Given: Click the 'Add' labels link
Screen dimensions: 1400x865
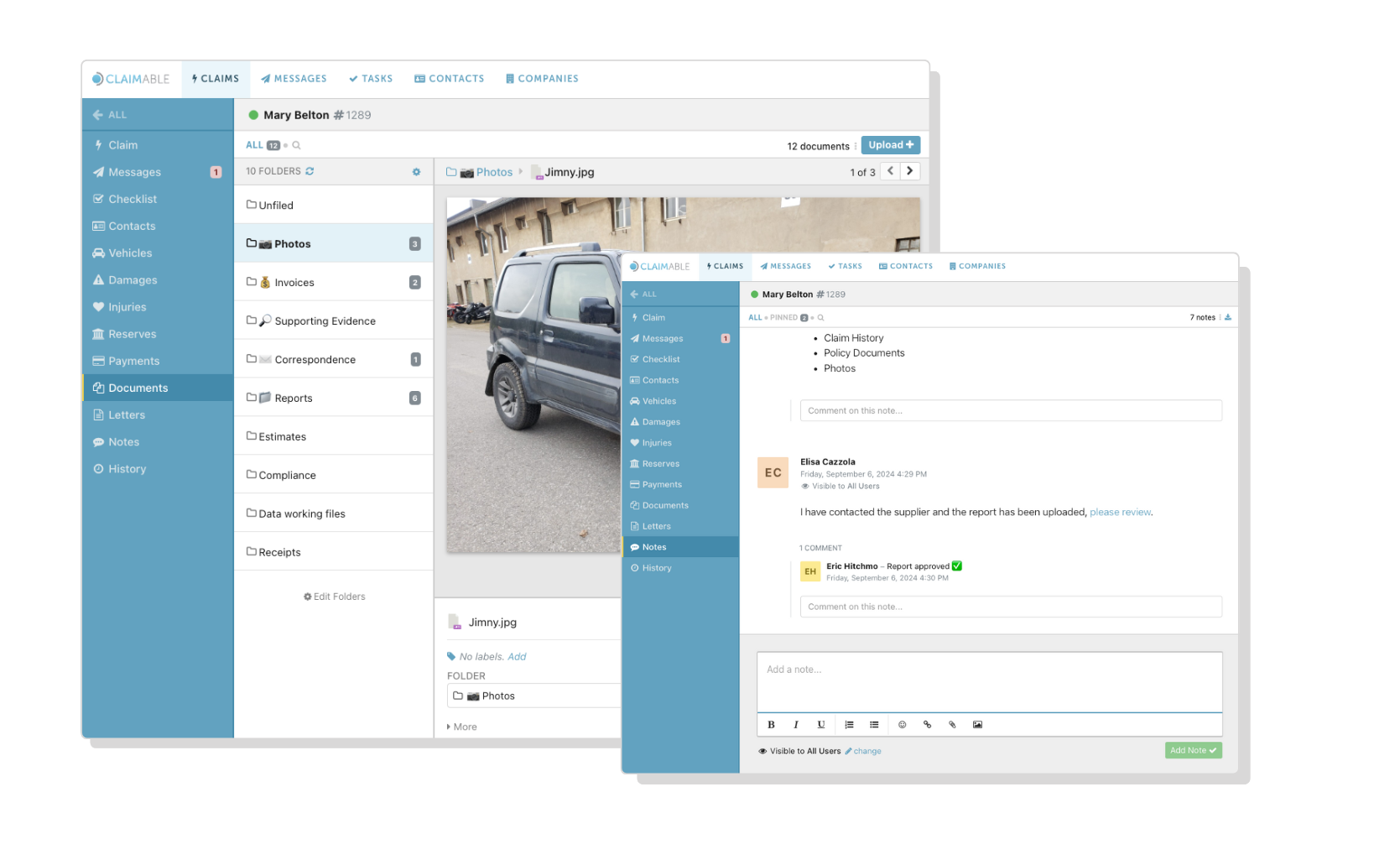Looking at the screenshot, I should pyautogui.click(x=517, y=657).
